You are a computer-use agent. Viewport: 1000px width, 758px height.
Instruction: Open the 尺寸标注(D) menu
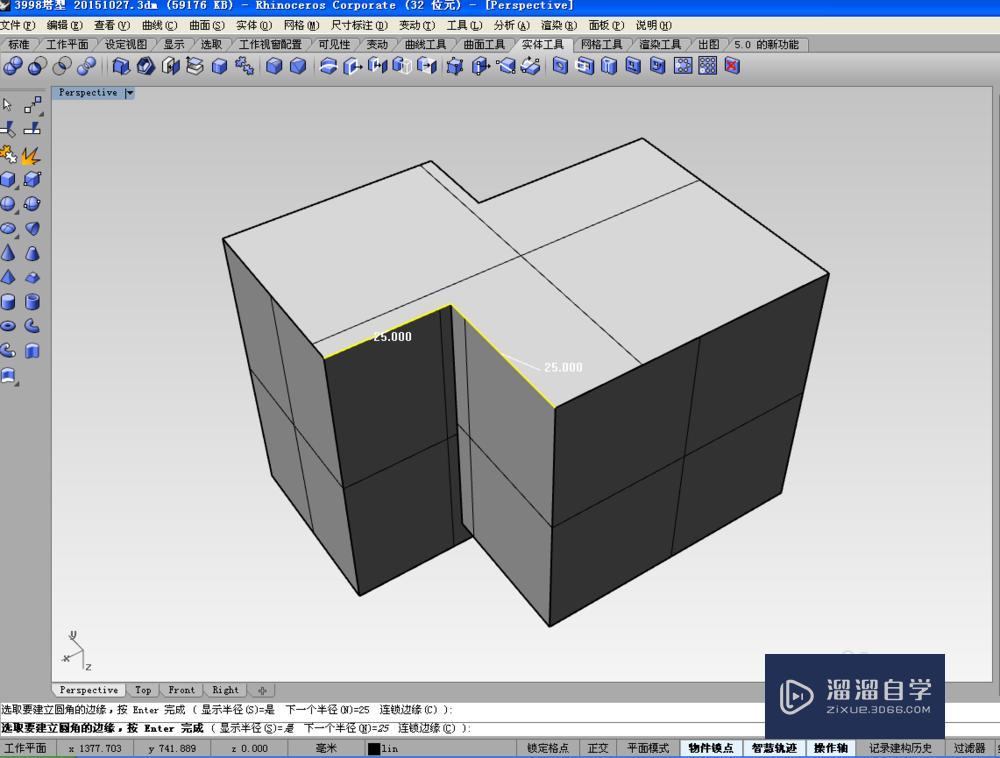pyautogui.click(x=359, y=26)
